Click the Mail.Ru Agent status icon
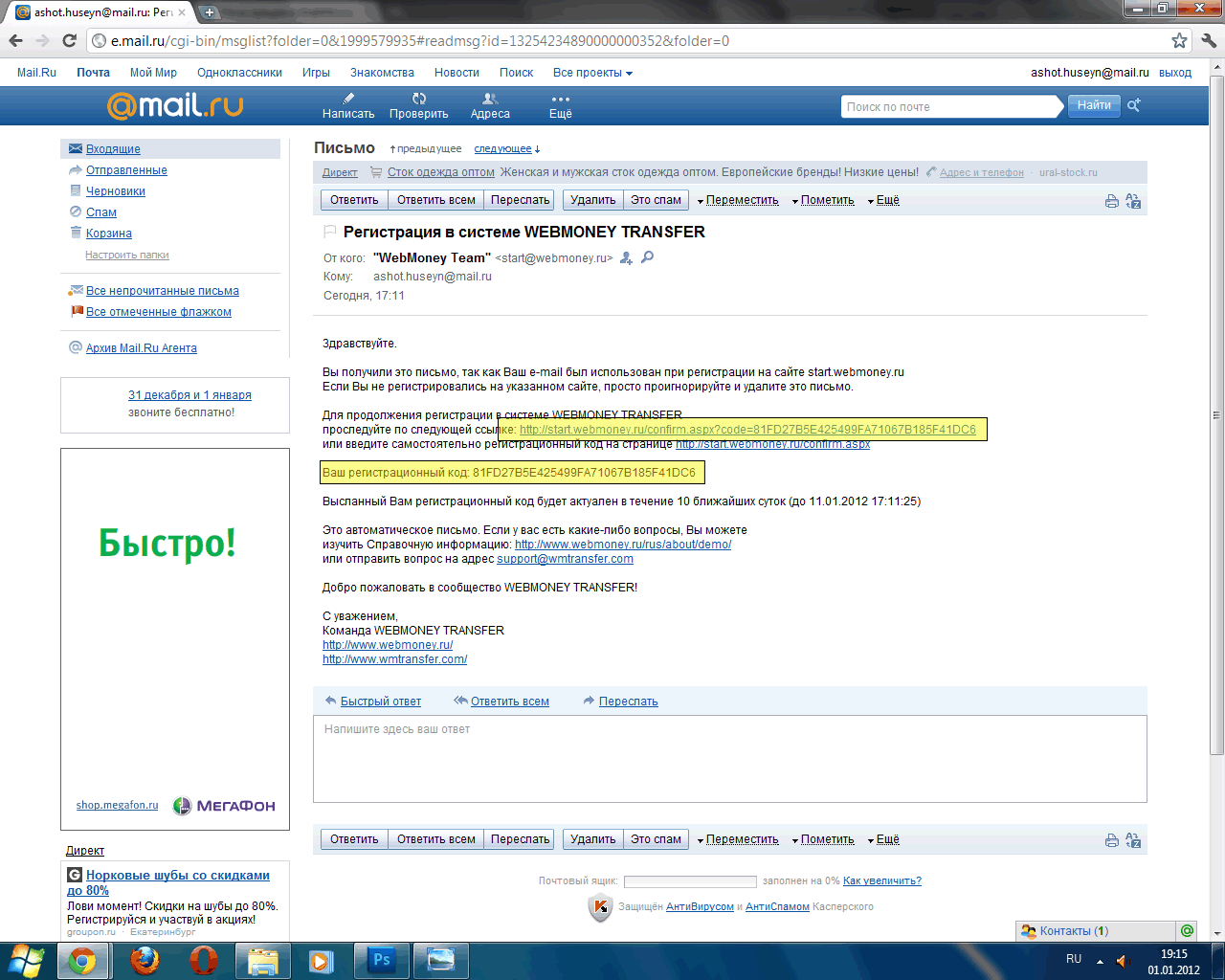This screenshot has height=980, width=1225. 1187,930
